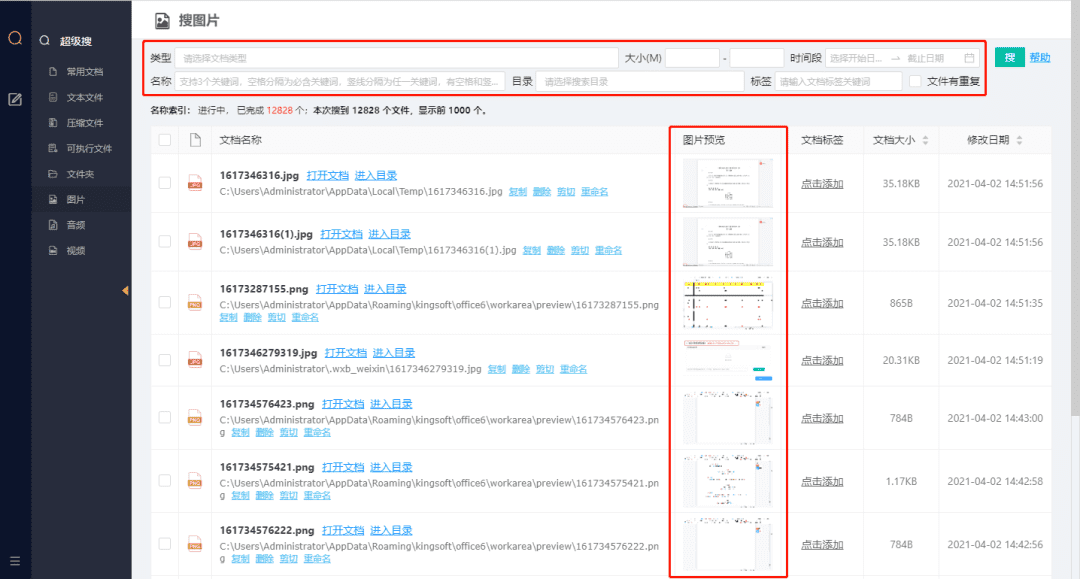
Task: Open 音频 category
Action: pos(75,224)
